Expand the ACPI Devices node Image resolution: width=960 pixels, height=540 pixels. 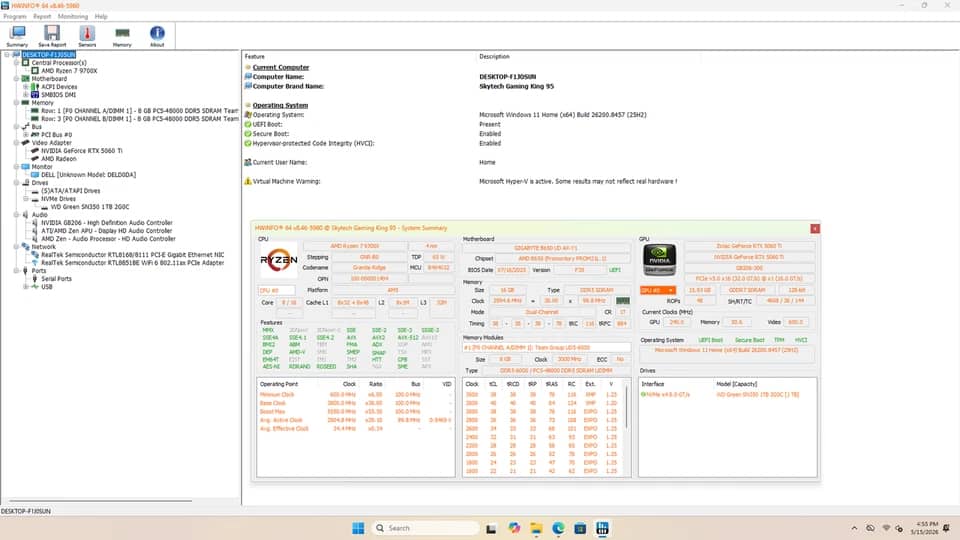click(x=26, y=86)
